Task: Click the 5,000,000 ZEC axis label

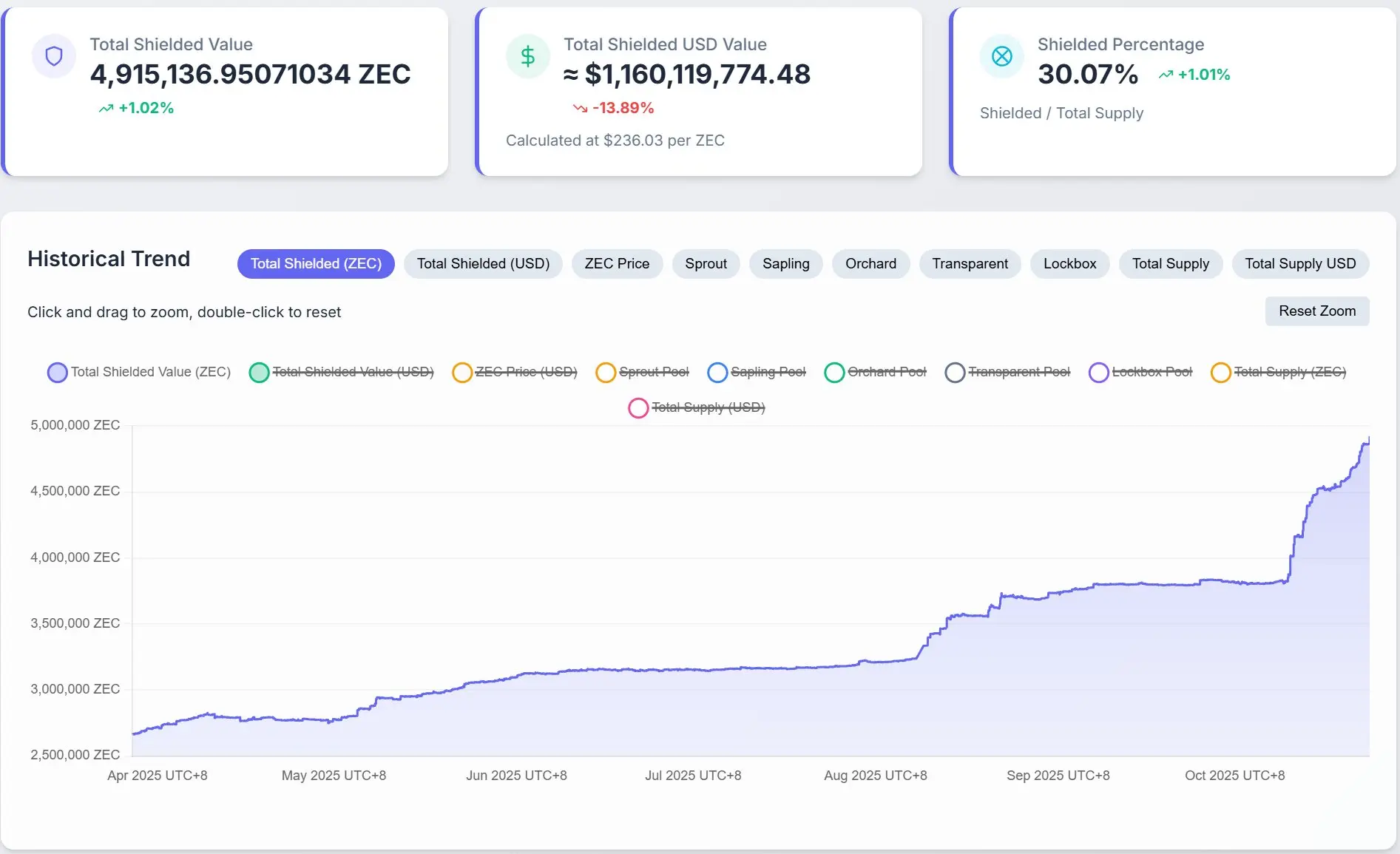Action: (x=75, y=425)
